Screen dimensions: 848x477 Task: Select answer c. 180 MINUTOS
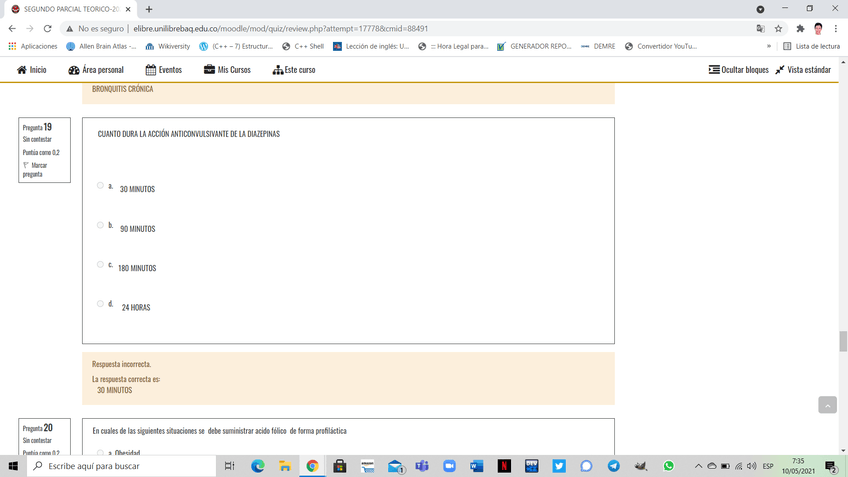click(100, 264)
